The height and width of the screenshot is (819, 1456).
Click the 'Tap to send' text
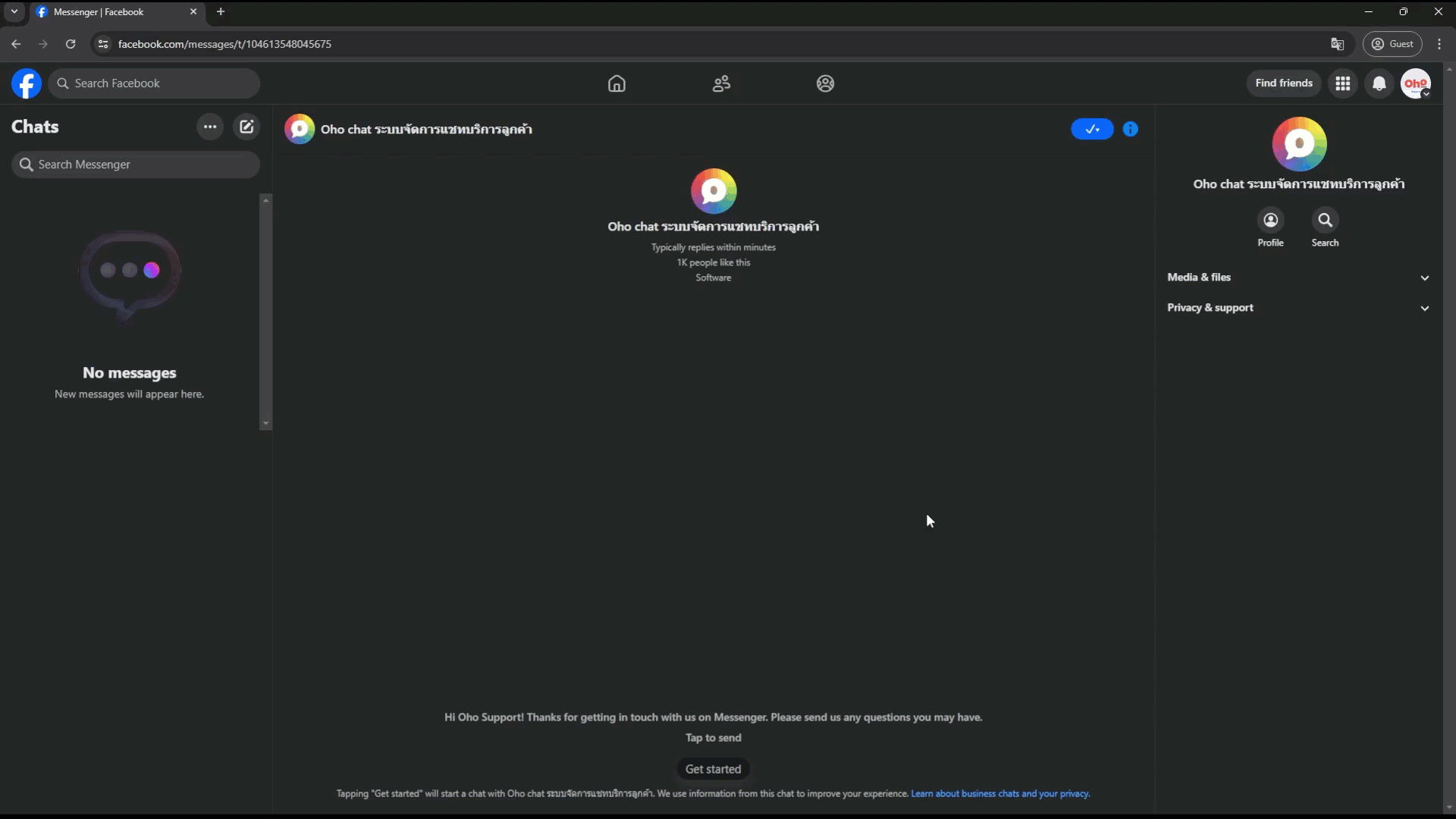(x=713, y=738)
